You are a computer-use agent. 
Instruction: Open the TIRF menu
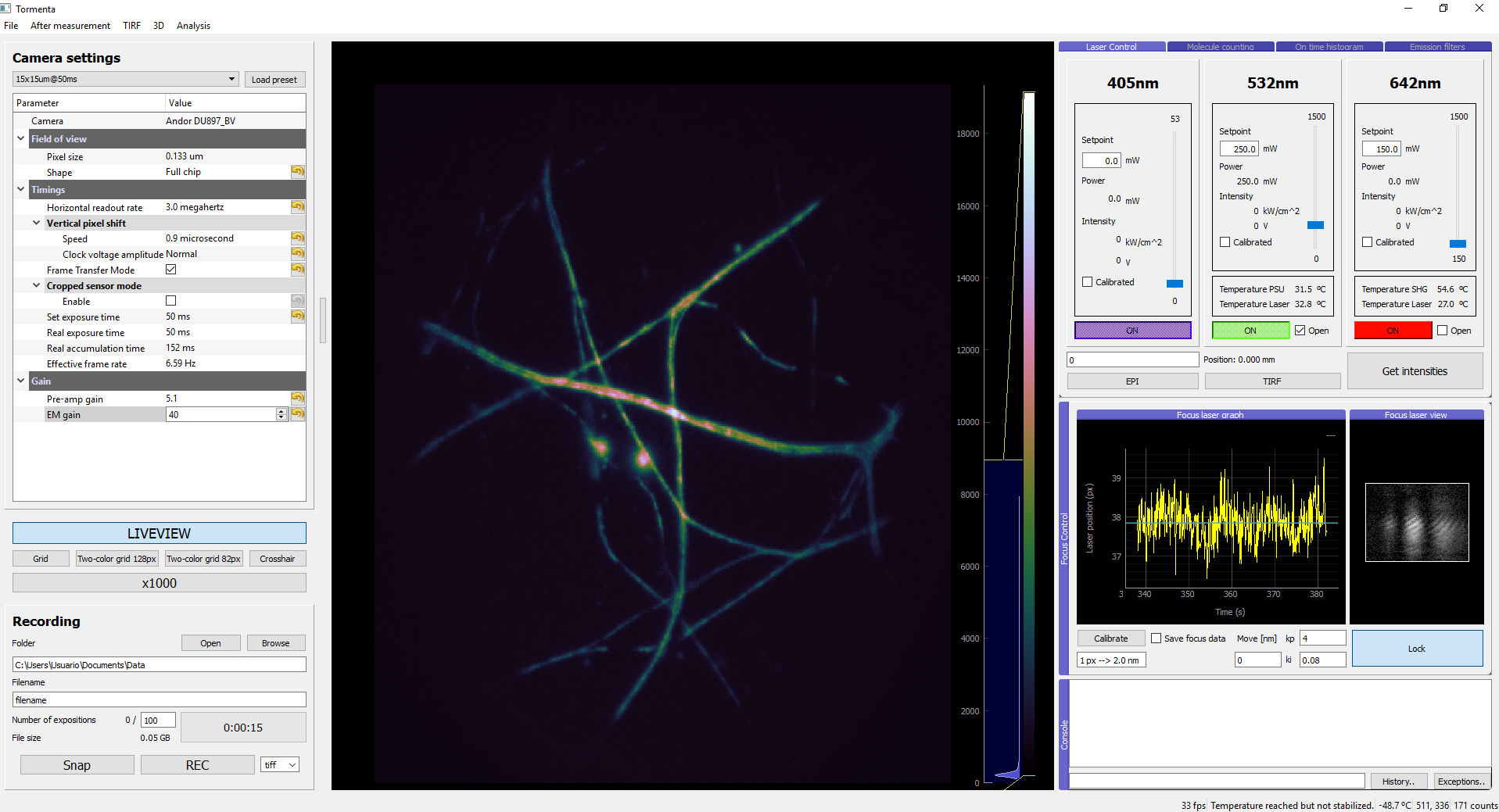[x=131, y=26]
